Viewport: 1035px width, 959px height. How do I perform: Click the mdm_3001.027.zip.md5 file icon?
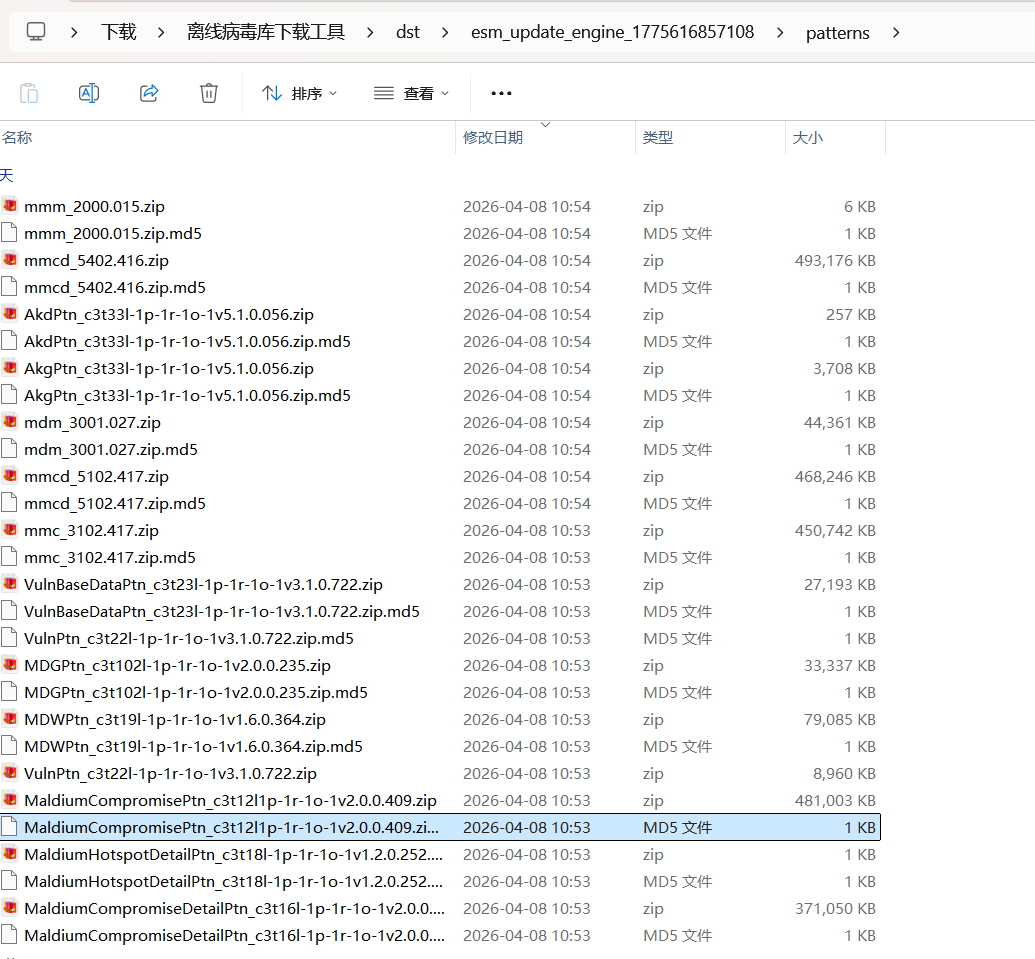click(10, 449)
